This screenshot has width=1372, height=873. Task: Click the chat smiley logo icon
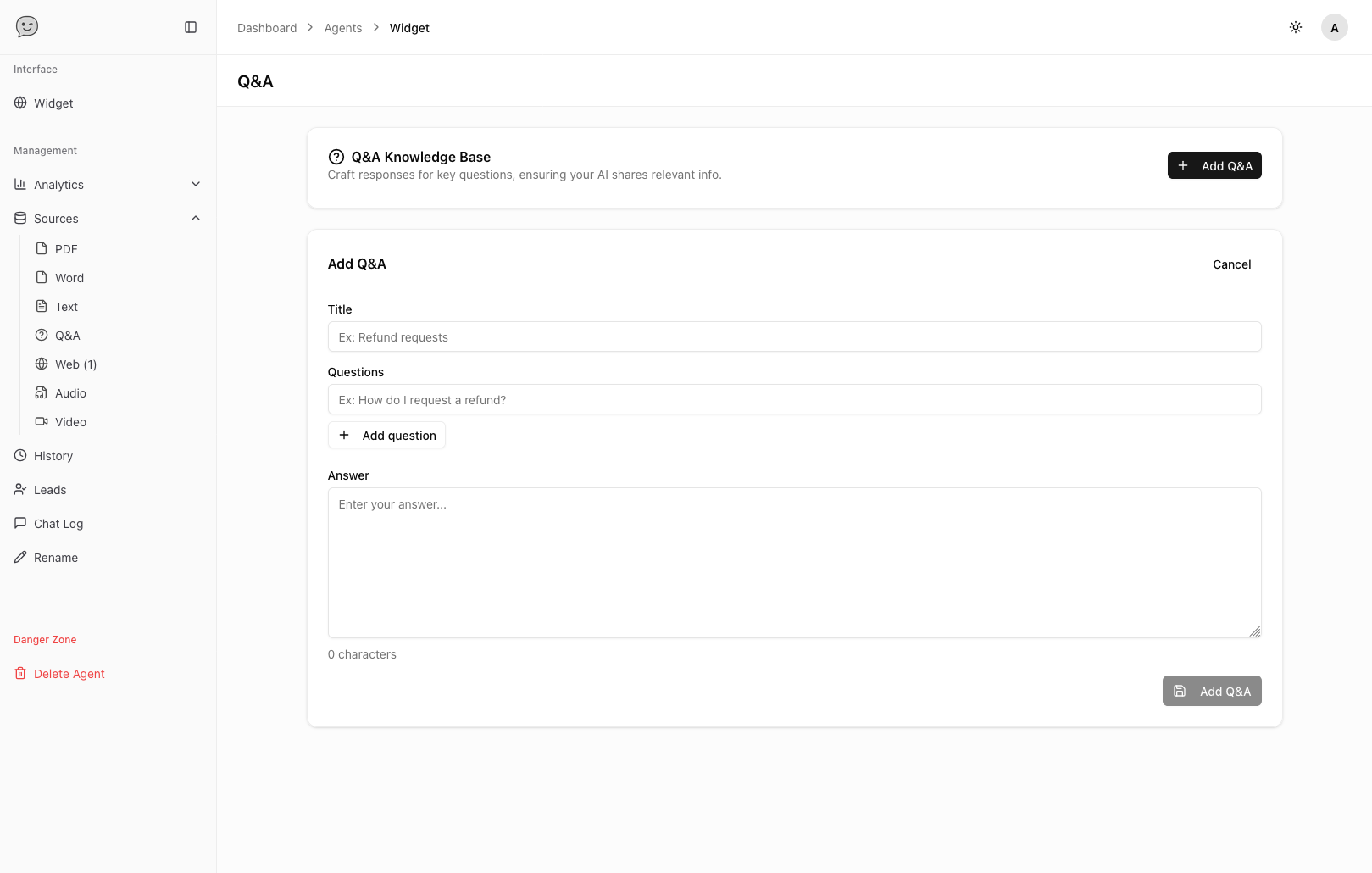27,27
